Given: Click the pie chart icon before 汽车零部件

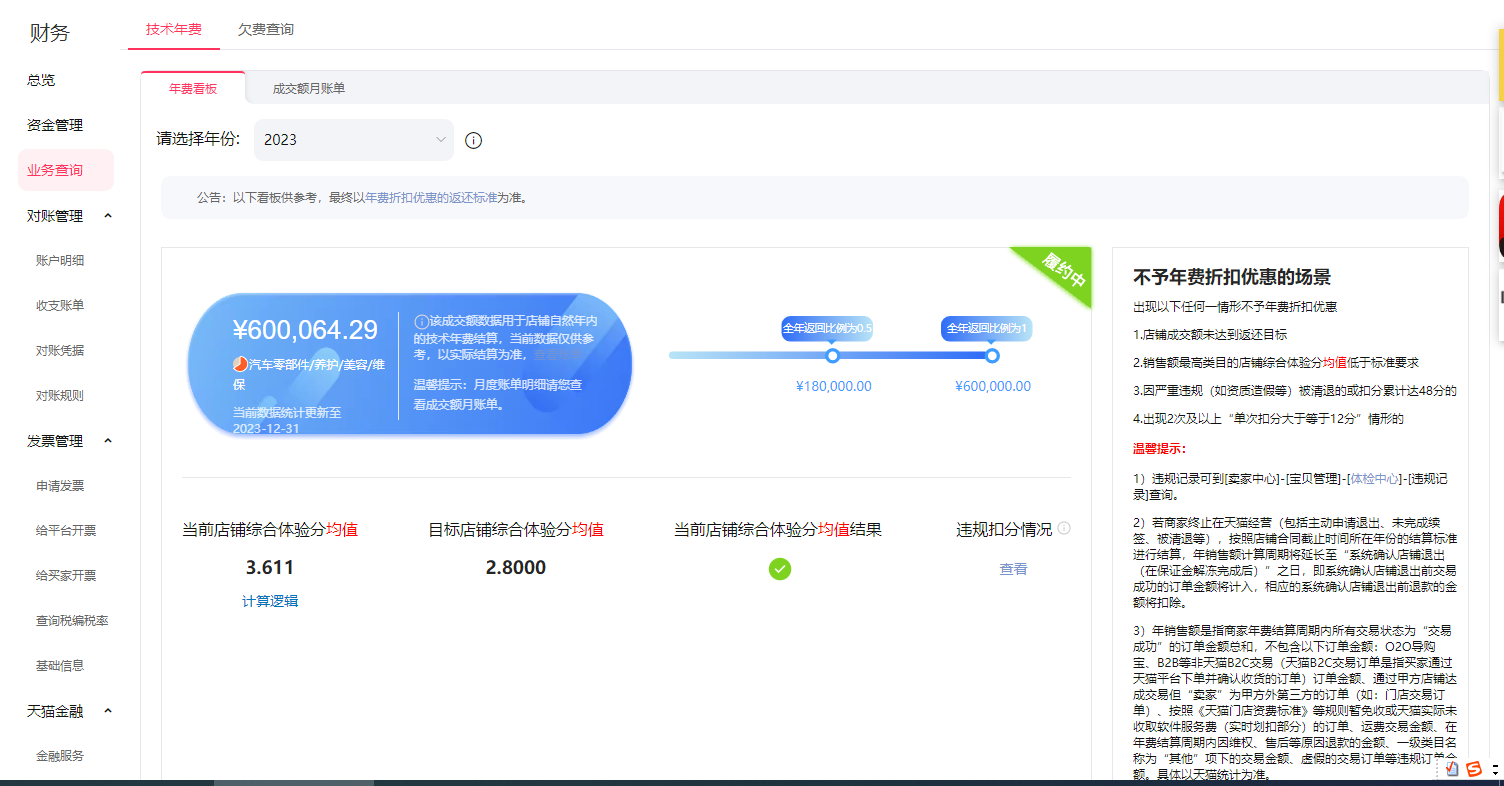Looking at the screenshot, I should 240,365.
